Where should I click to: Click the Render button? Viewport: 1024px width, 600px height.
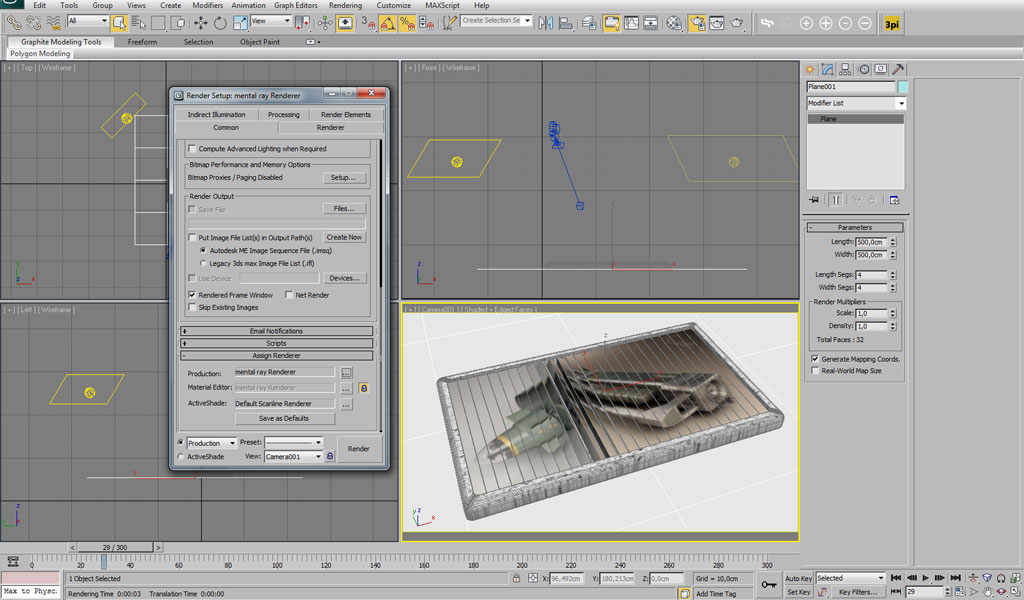[359, 449]
